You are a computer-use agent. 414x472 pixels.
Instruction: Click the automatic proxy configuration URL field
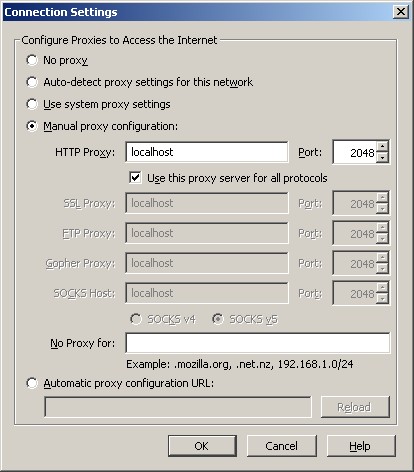pyautogui.click(x=178, y=407)
